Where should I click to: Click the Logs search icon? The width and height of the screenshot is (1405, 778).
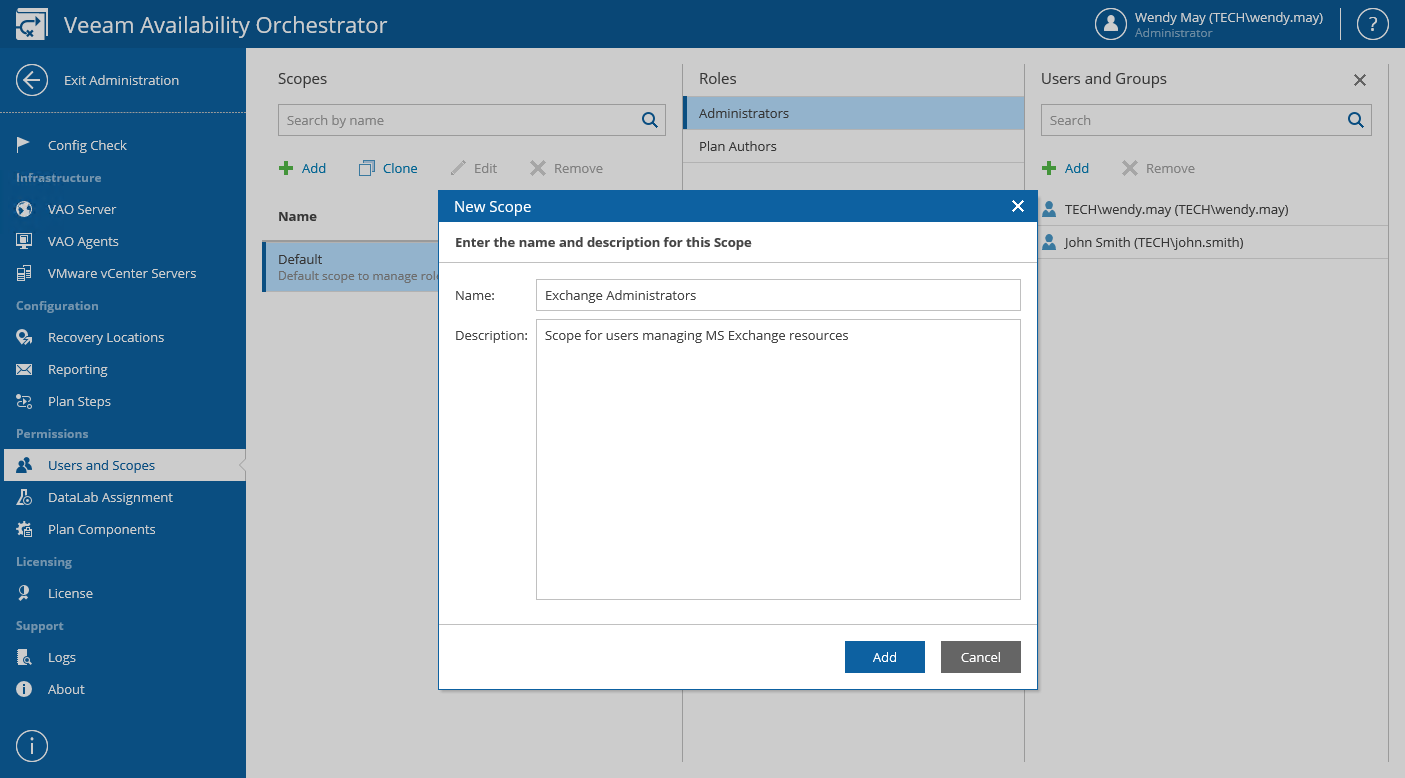click(x=24, y=657)
